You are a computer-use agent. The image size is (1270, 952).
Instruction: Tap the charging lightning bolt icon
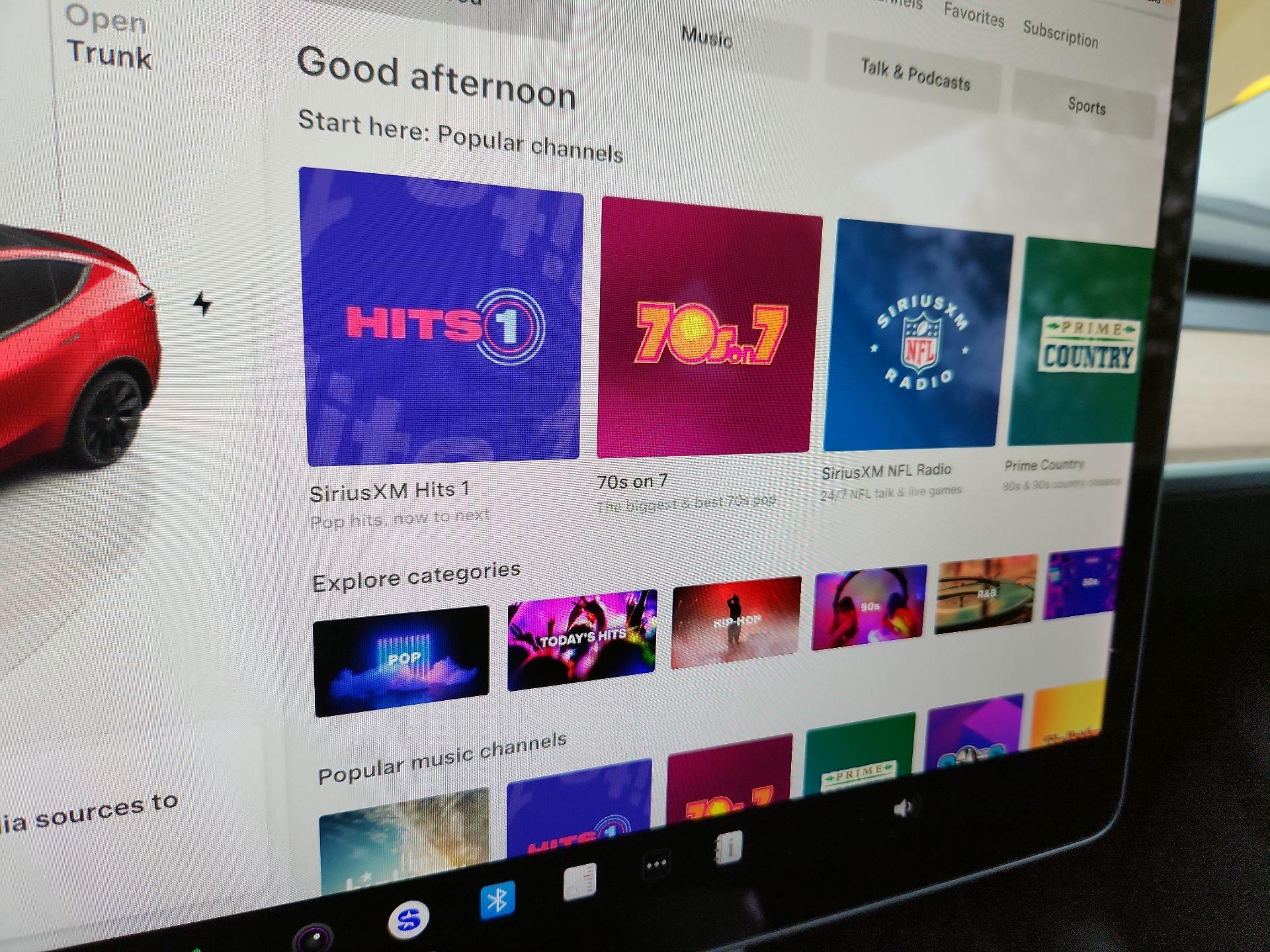coord(202,304)
